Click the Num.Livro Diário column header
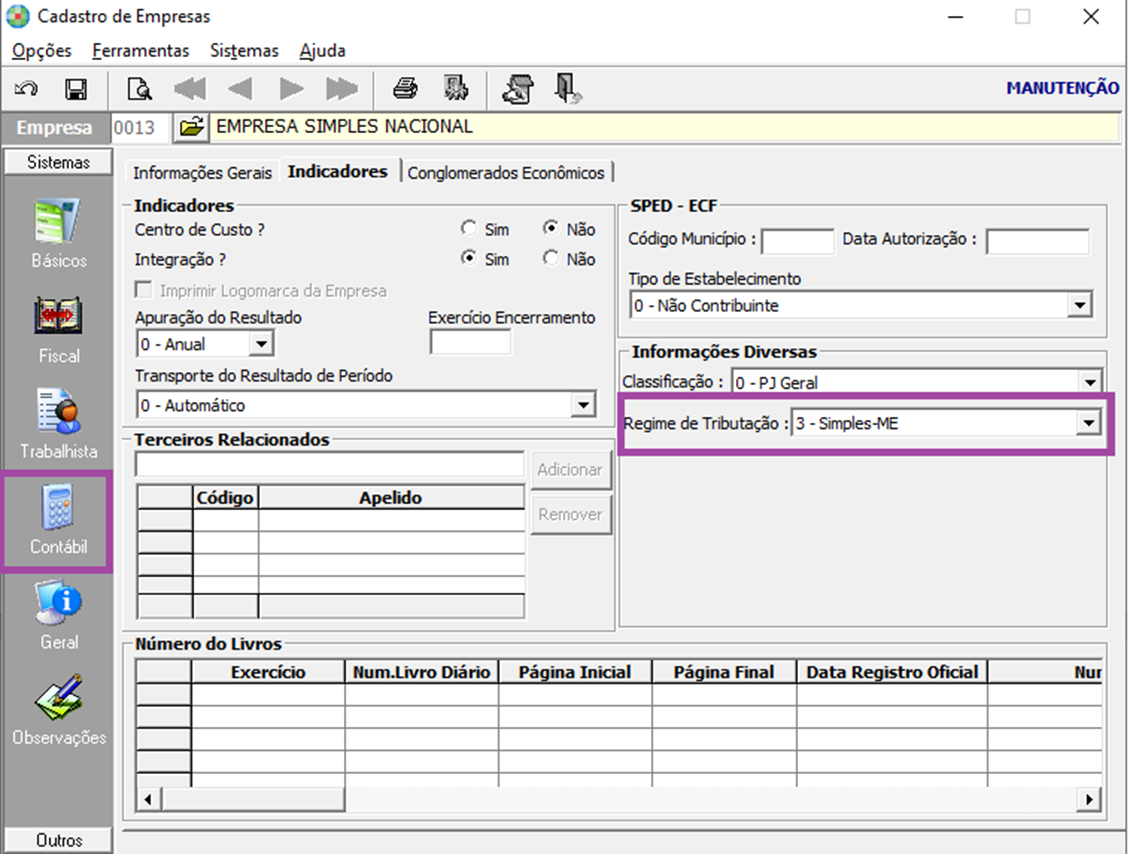Screen dimensions: 1130x854 coord(422,672)
